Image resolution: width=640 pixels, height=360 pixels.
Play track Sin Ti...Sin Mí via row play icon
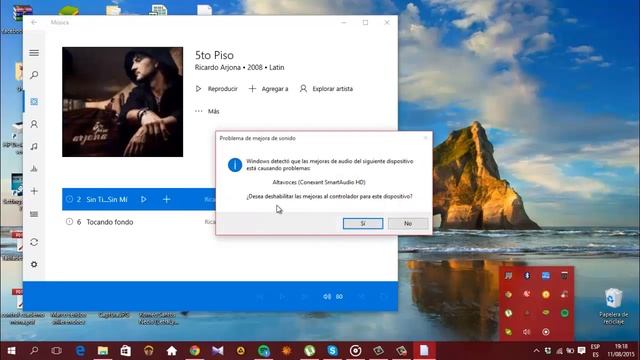click(144, 200)
